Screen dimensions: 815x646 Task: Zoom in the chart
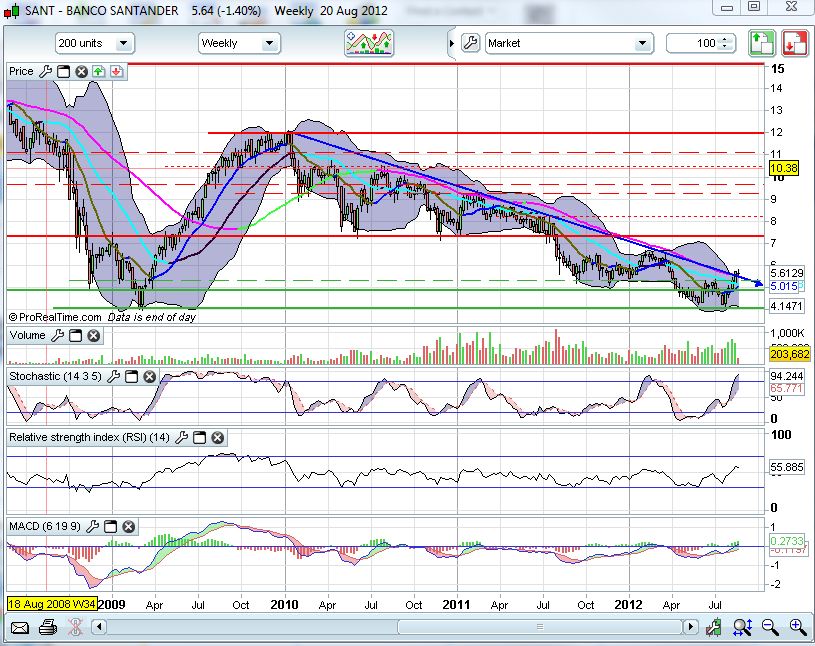pyautogui.click(x=798, y=627)
